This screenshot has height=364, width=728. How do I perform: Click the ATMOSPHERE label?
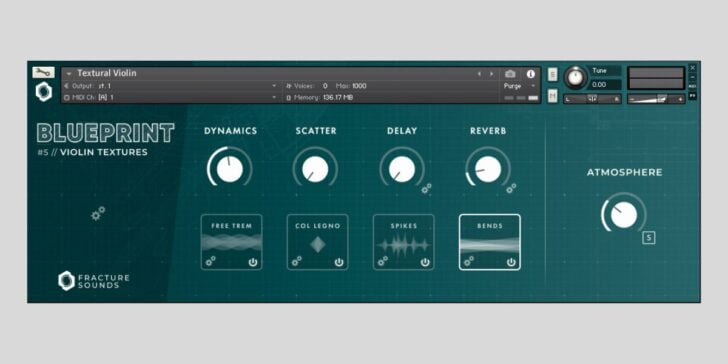point(624,173)
